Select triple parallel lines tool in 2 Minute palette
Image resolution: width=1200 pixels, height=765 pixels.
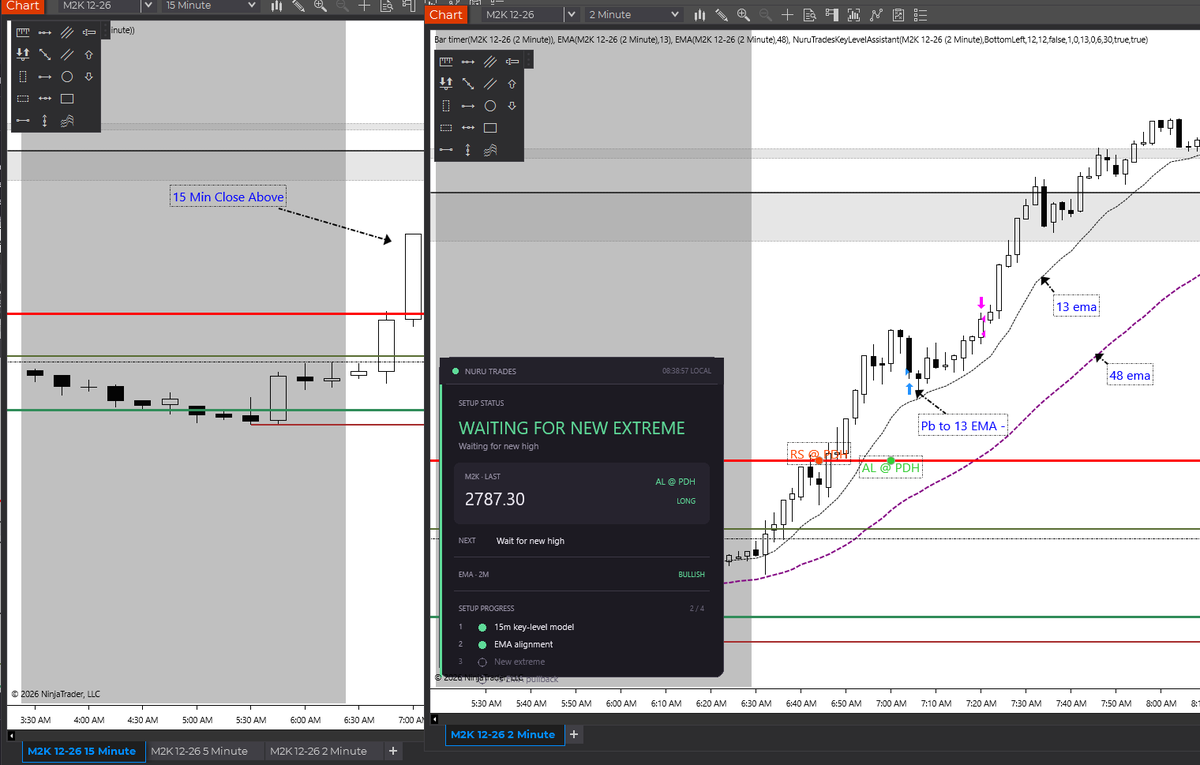coord(490,61)
